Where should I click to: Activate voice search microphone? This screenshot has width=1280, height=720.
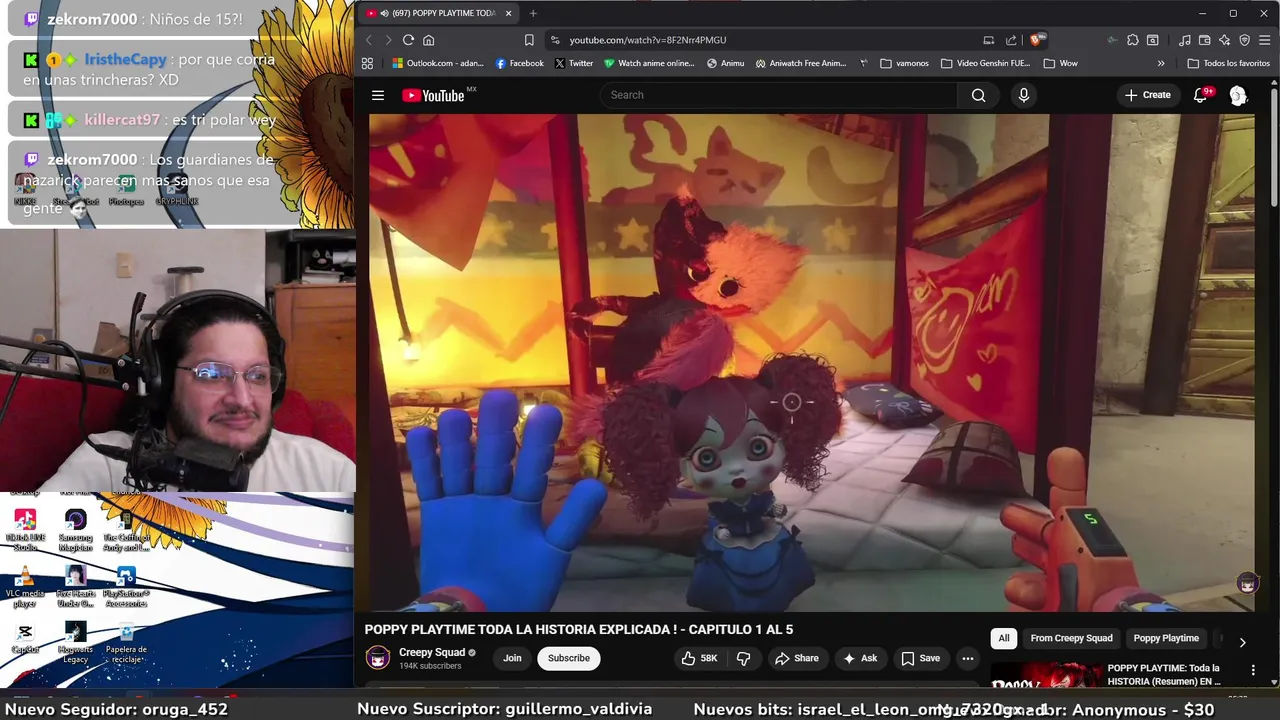pos(1023,95)
